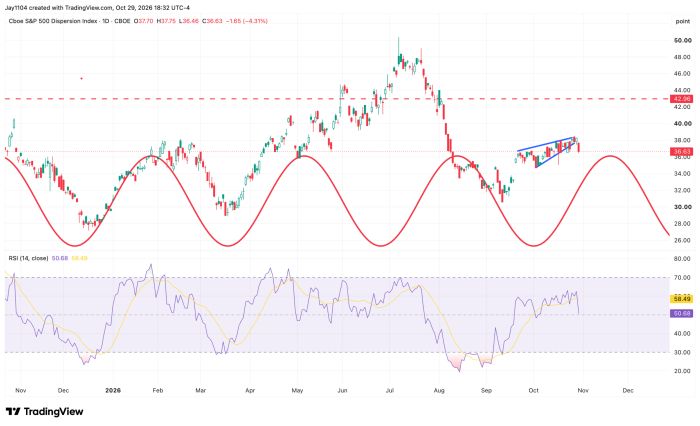Select the close value C36.63 in the header
This screenshot has width=700, height=426.
[x=212, y=21]
